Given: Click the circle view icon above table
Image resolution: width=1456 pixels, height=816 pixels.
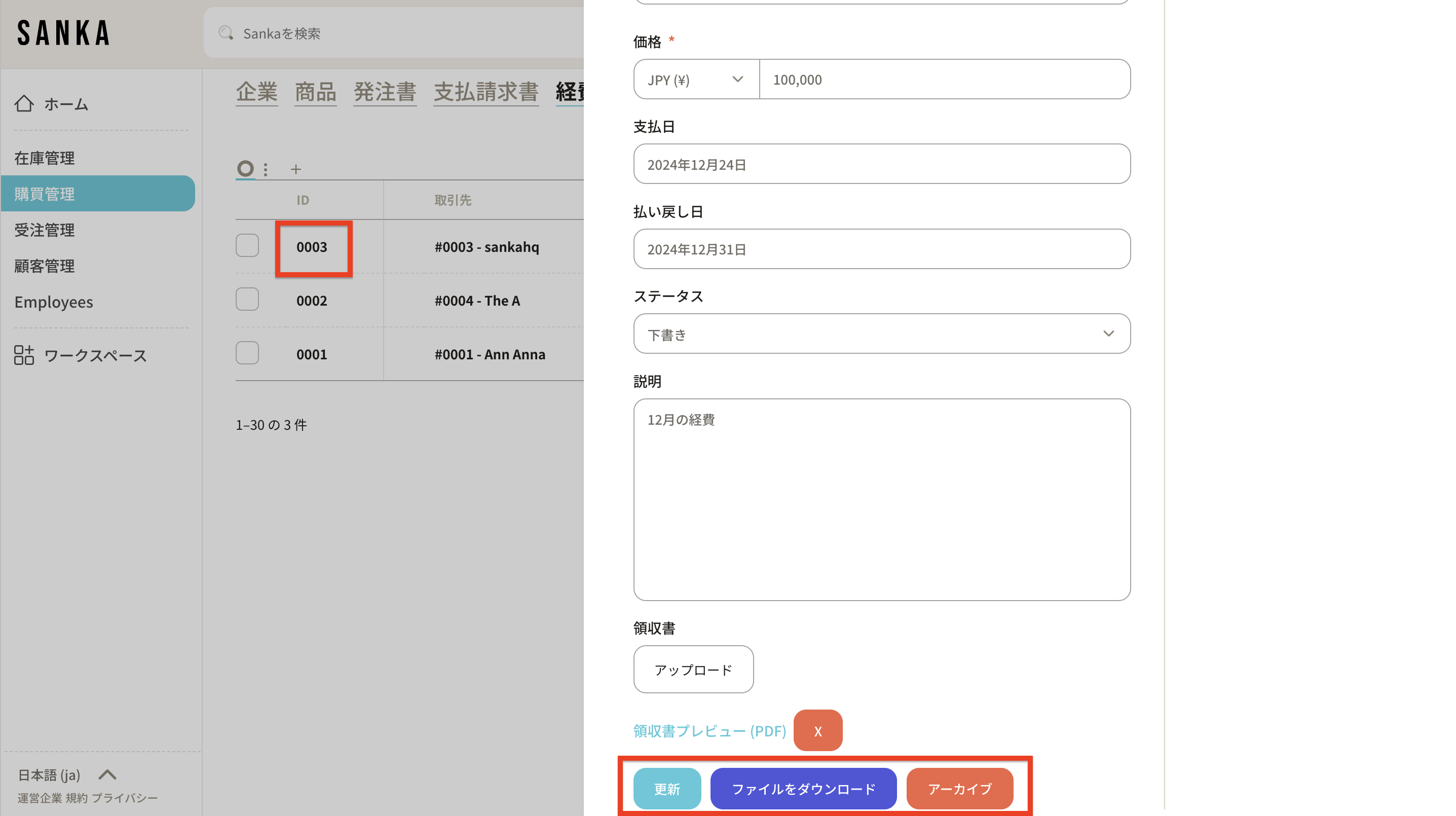Looking at the screenshot, I should click(x=245, y=168).
